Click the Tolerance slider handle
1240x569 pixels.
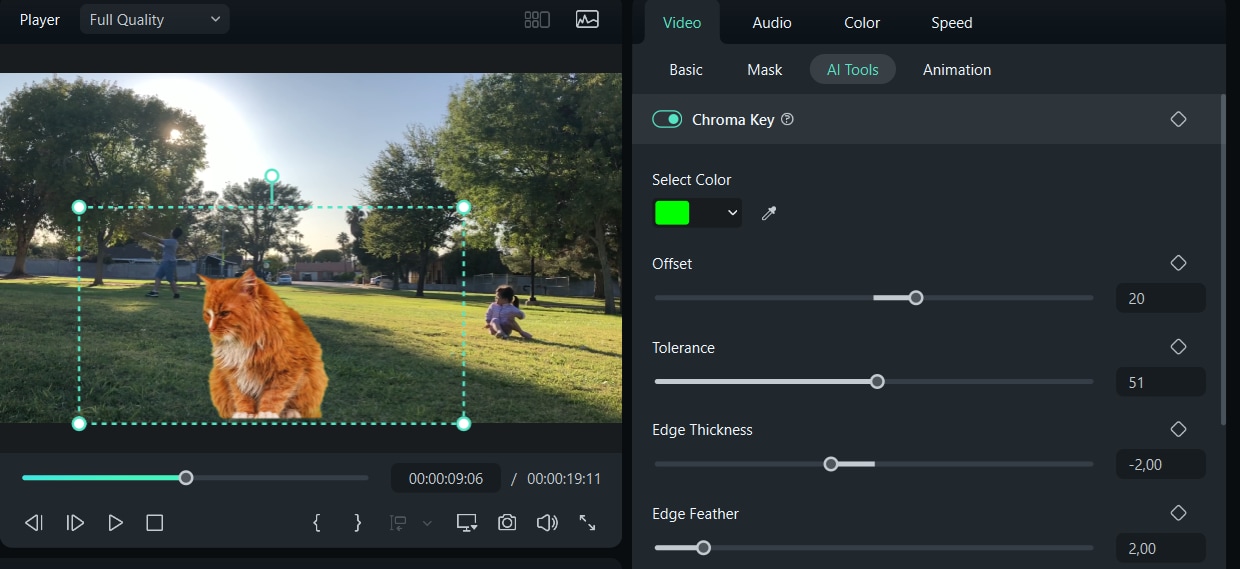[877, 381]
